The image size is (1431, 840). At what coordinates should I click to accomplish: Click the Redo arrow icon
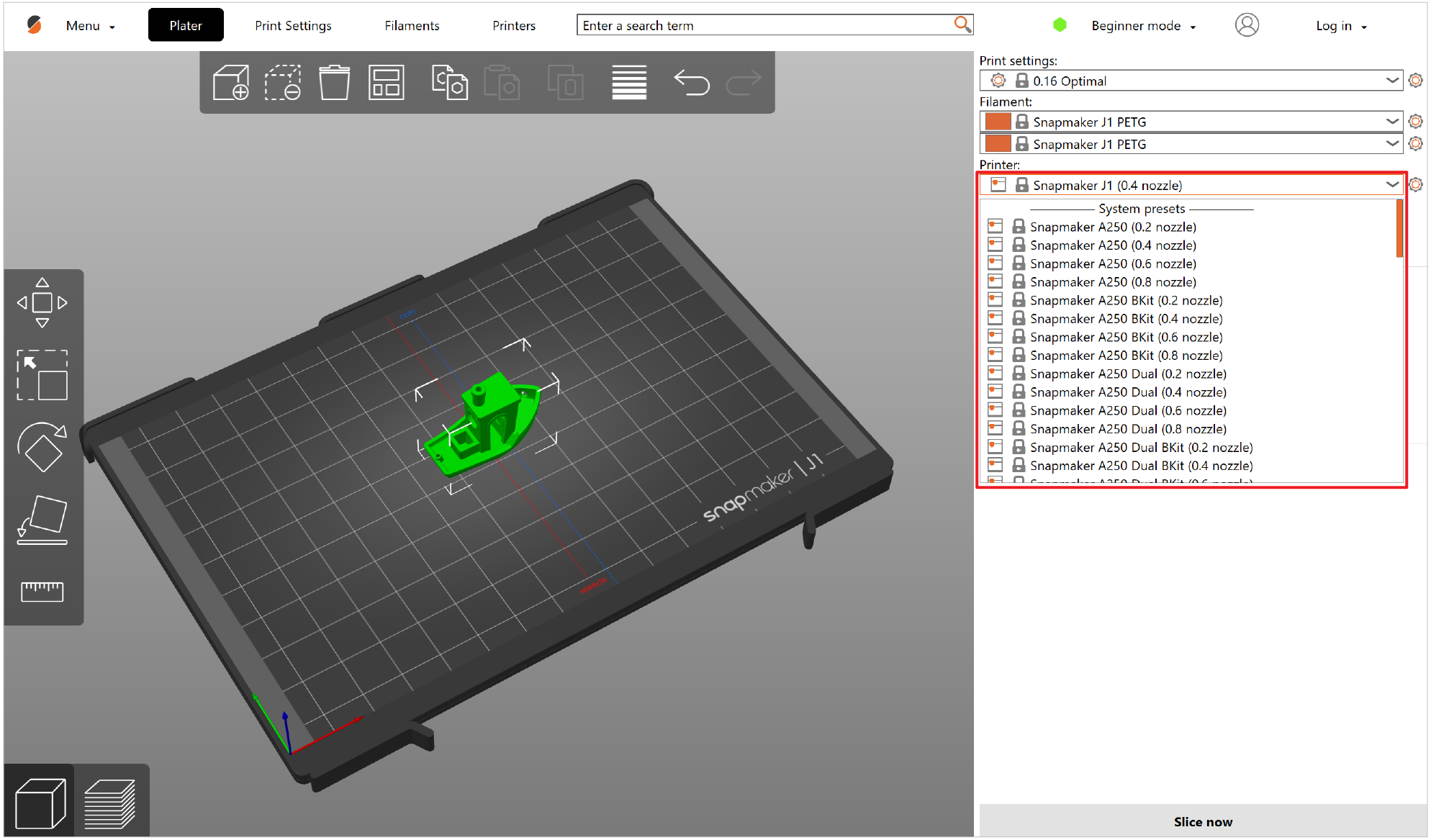(744, 82)
